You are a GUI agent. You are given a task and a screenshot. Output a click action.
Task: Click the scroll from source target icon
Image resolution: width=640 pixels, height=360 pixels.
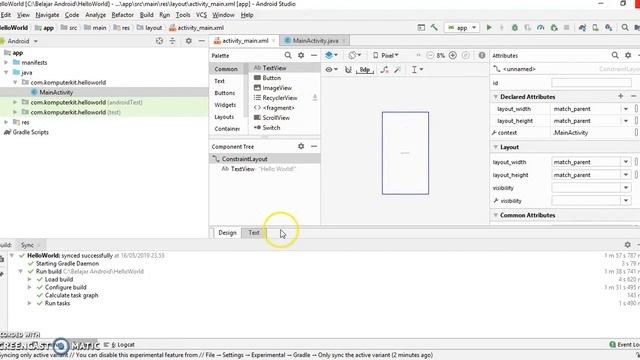tap(159, 41)
